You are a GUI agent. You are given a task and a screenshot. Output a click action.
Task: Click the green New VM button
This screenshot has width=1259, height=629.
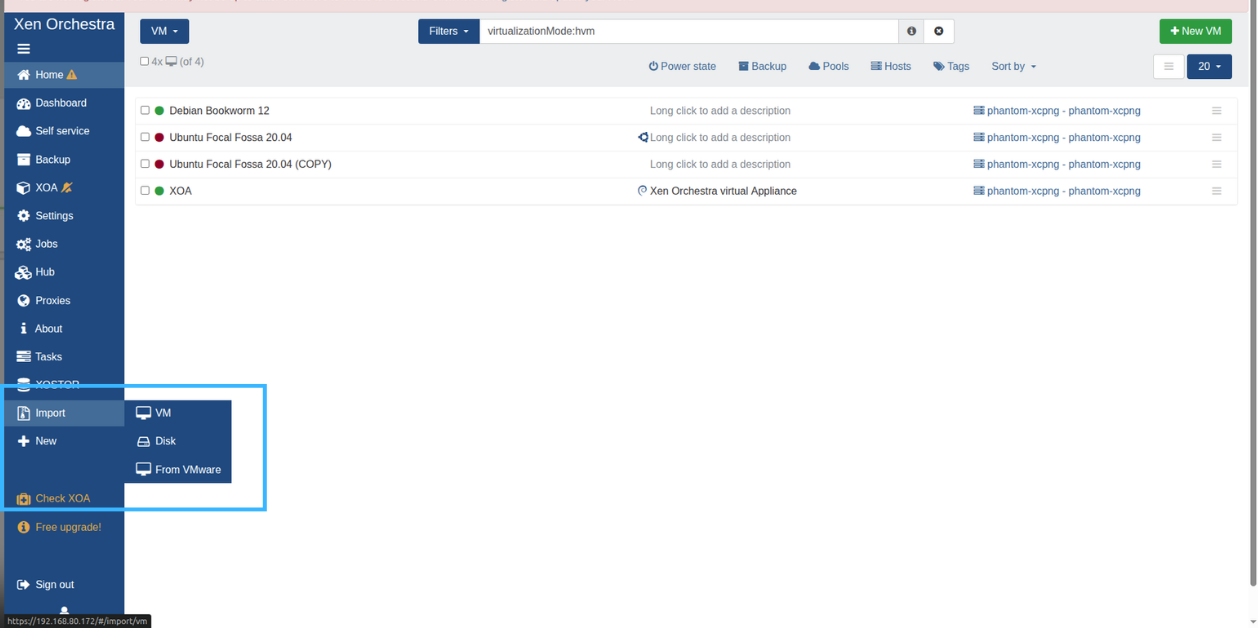[1195, 31]
